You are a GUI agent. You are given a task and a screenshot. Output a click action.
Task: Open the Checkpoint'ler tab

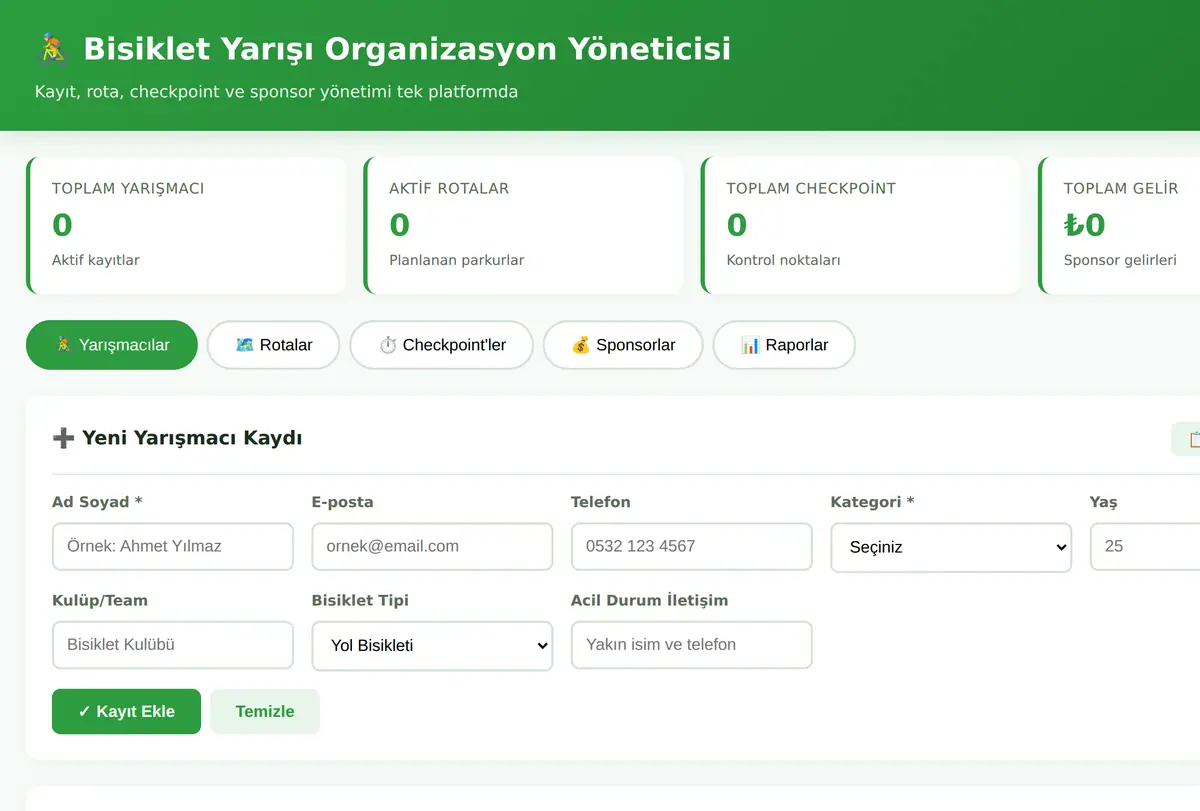(441, 345)
